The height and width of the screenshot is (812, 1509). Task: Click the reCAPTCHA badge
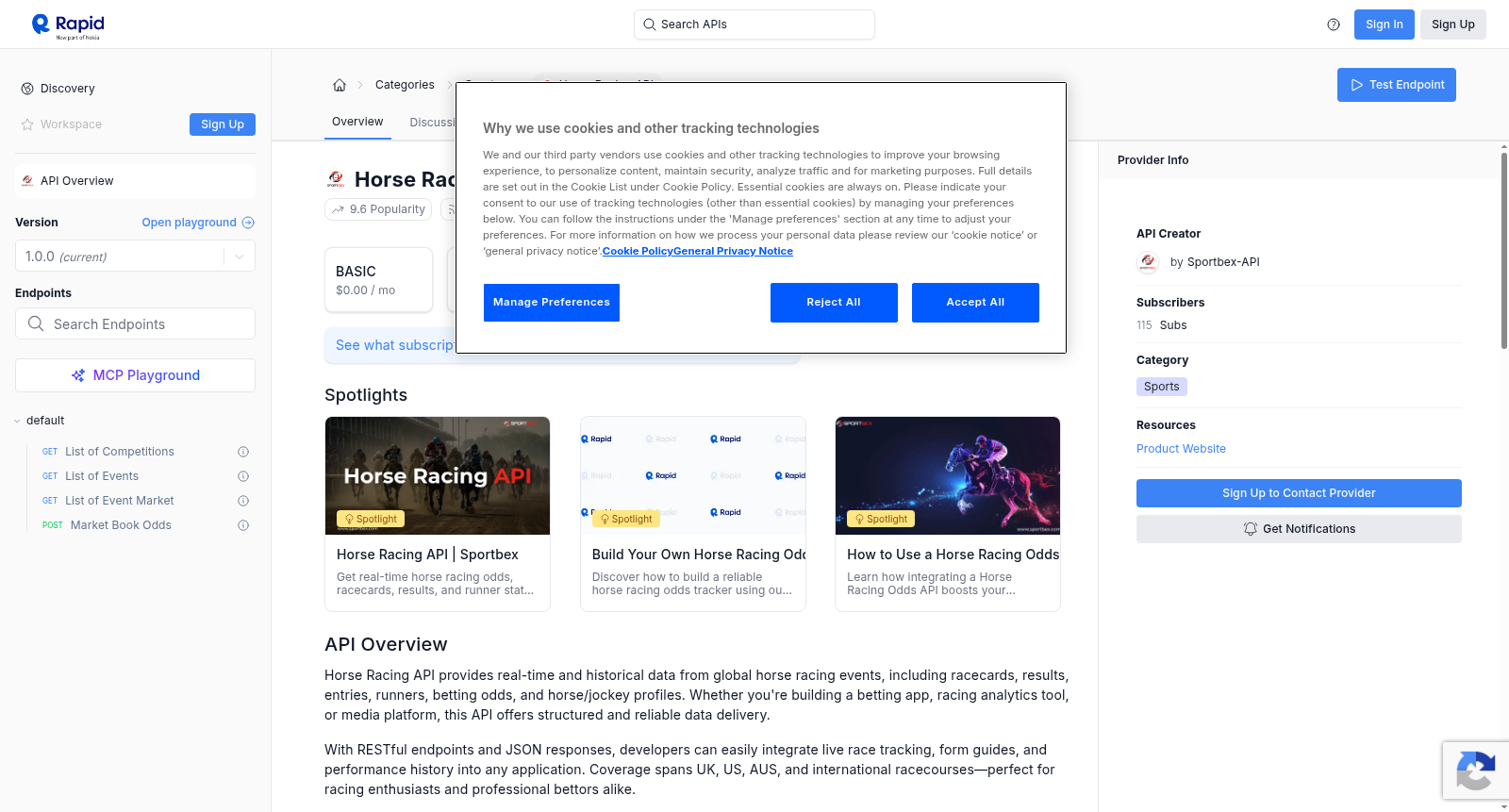[x=1475, y=771]
